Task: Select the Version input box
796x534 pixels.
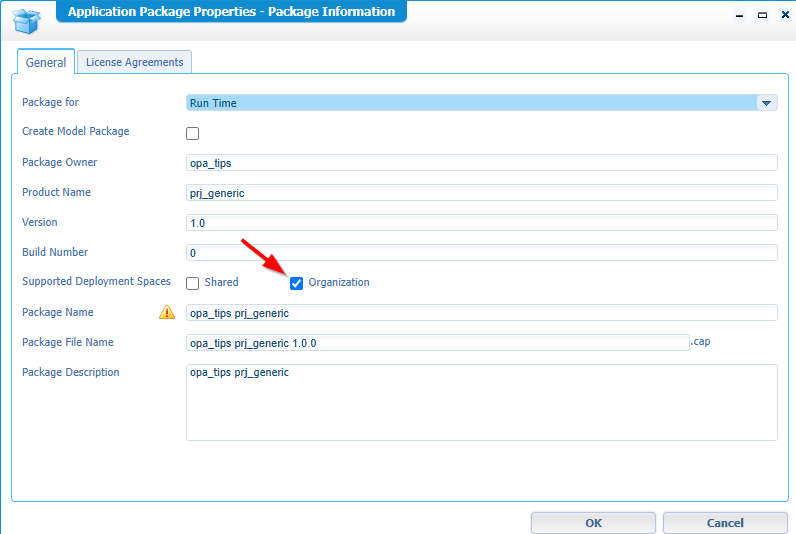Action: (481, 223)
